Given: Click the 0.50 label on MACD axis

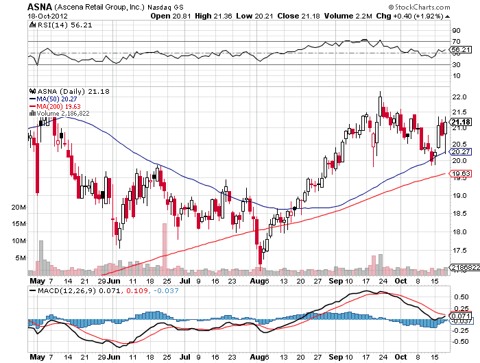Looking at the screenshot, I should click(462, 297).
